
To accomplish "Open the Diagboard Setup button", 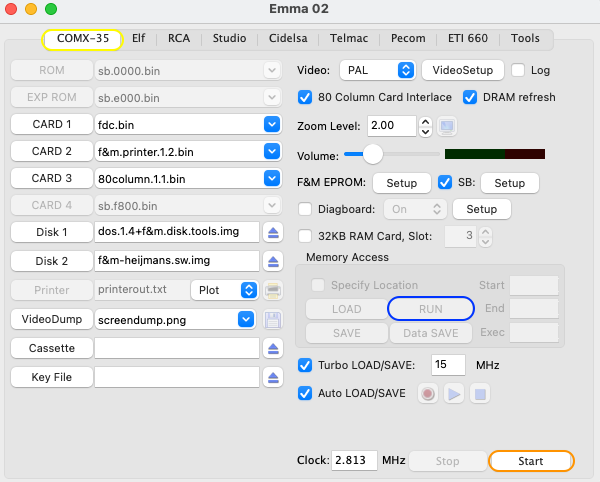I will tap(482, 209).
